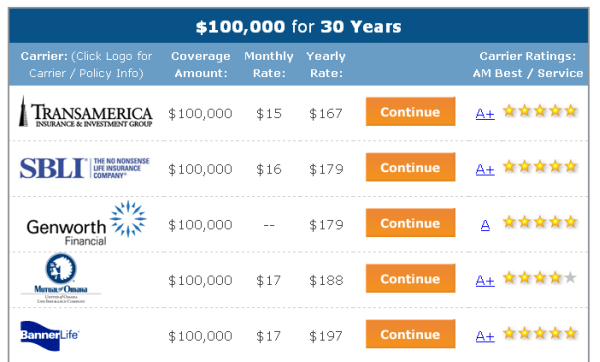Click Mutual of Omaha's four-star rating

pyautogui.click(x=540, y=277)
